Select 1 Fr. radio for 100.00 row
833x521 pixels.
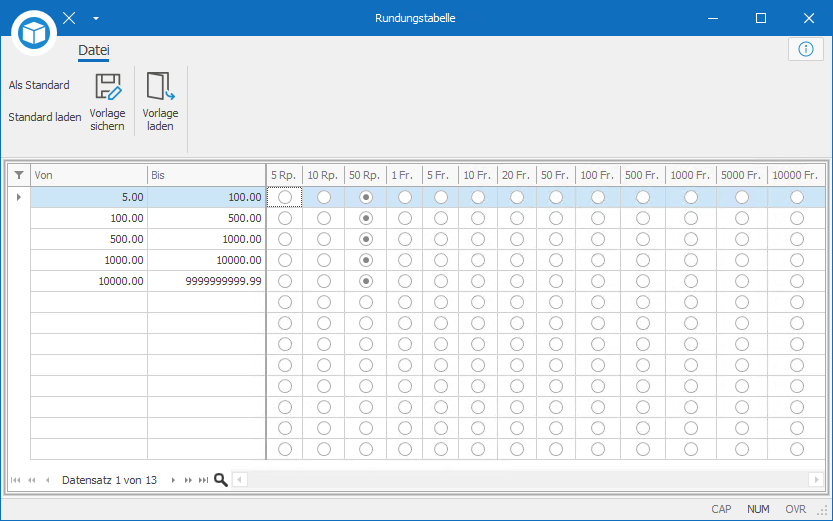[x=405, y=218]
